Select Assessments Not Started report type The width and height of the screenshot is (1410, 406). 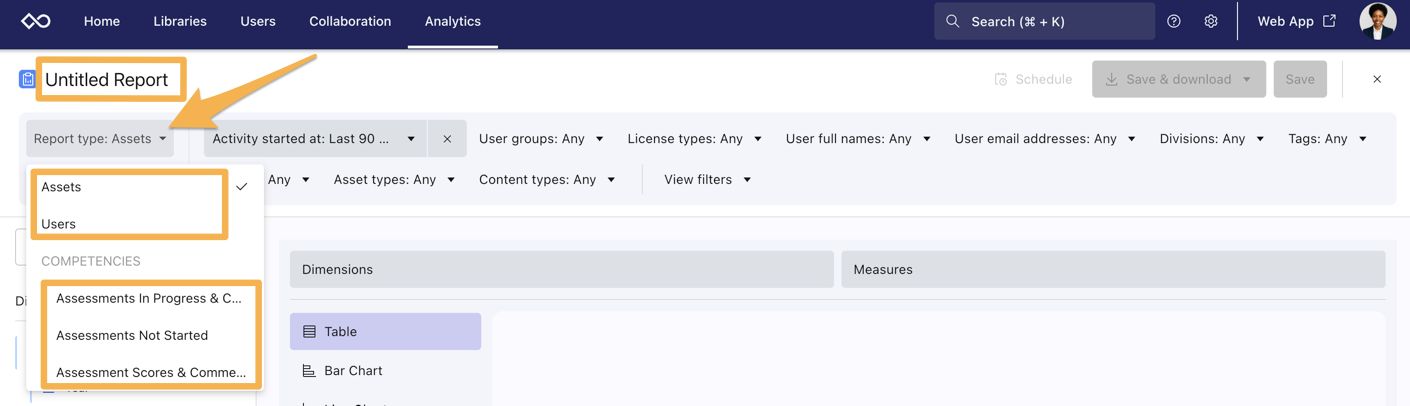coord(132,335)
